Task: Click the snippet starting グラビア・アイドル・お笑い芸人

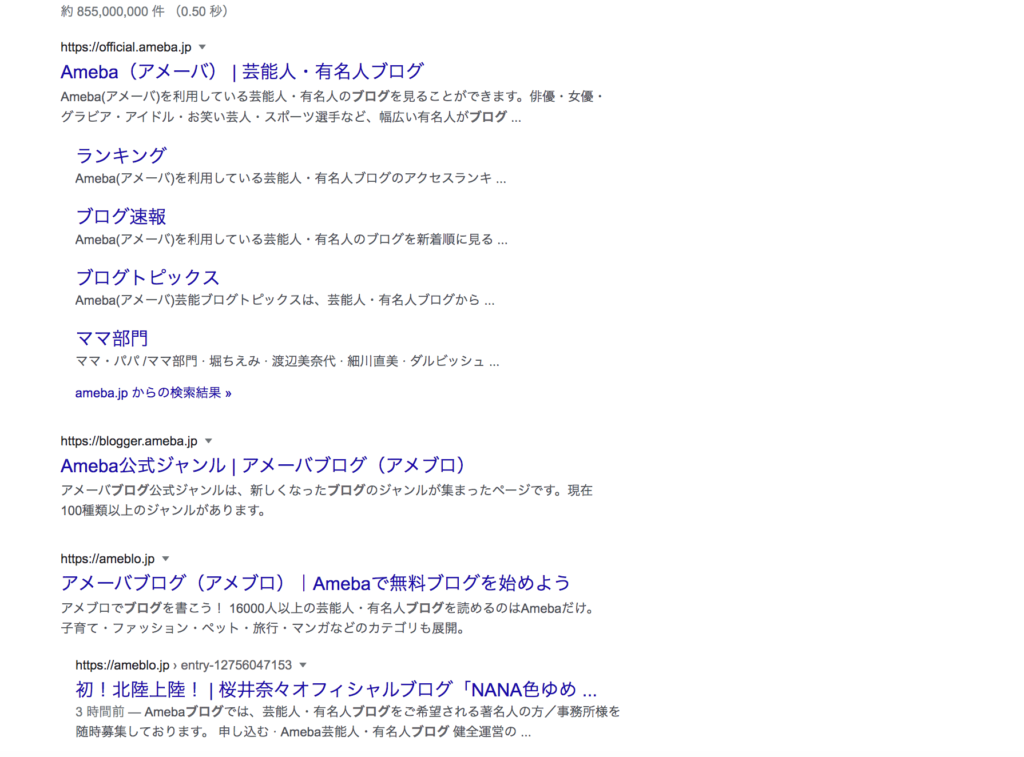Action: coord(291,117)
